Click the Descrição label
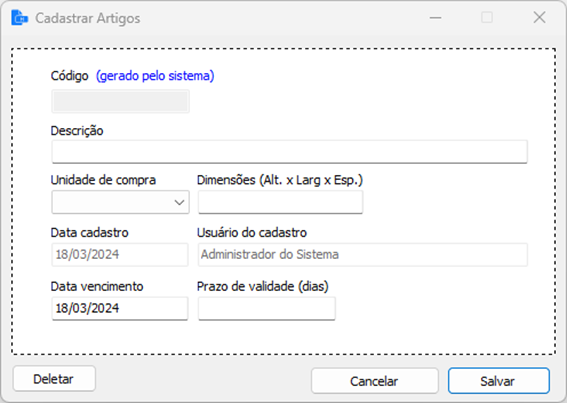The height and width of the screenshot is (403, 567). click(77, 131)
